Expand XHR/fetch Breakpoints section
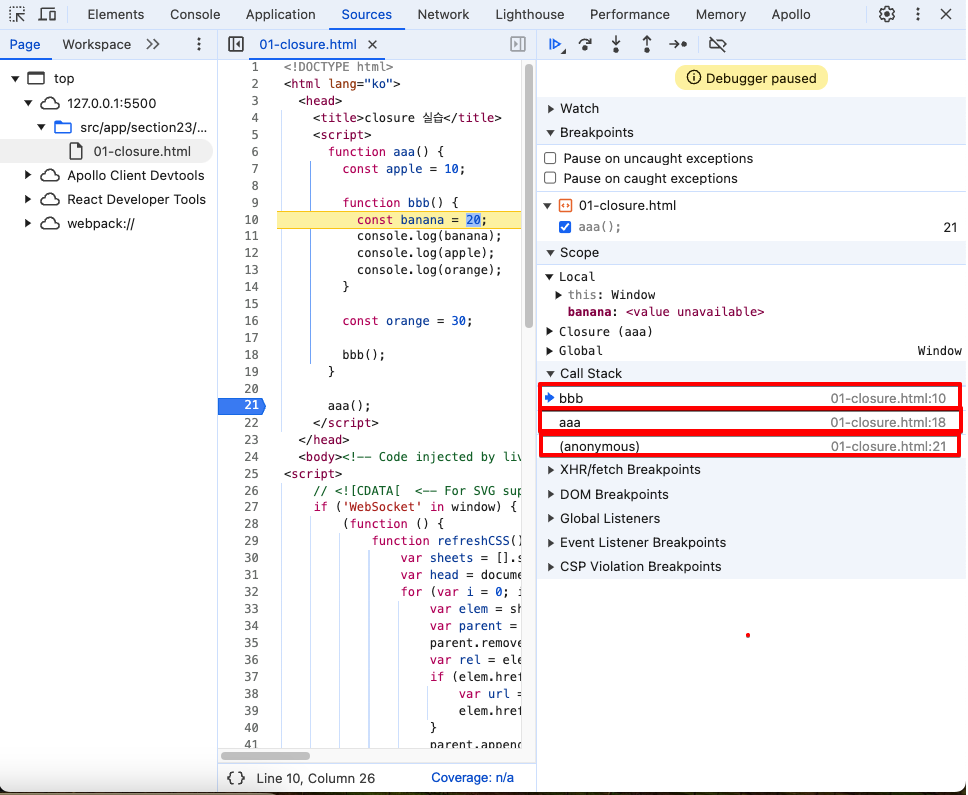The width and height of the screenshot is (968, 795). click(551, 470)
